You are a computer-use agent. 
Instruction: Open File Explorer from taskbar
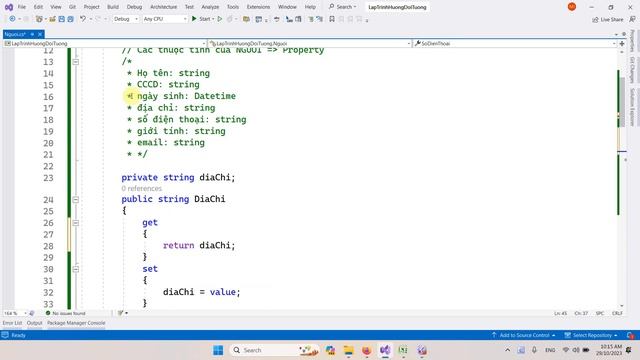[348, 350]
